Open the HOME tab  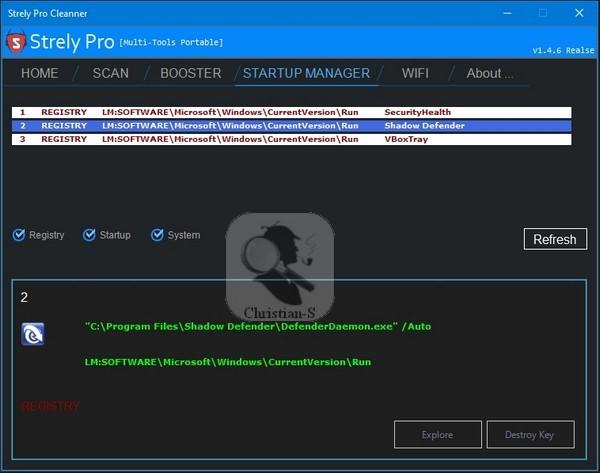click(40, 73)
